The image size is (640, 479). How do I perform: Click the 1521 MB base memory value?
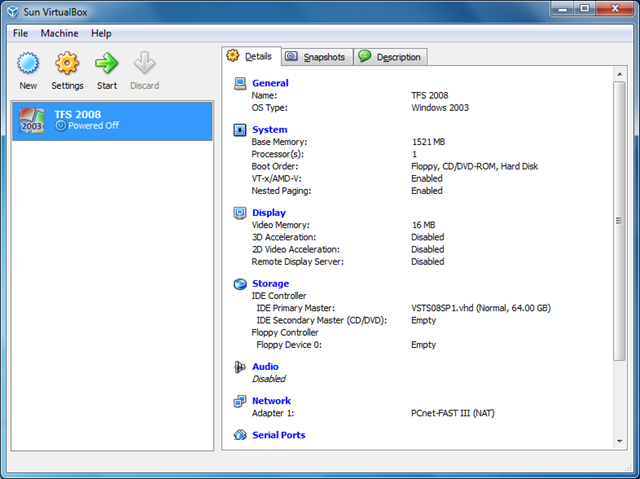tap(428, 142)
